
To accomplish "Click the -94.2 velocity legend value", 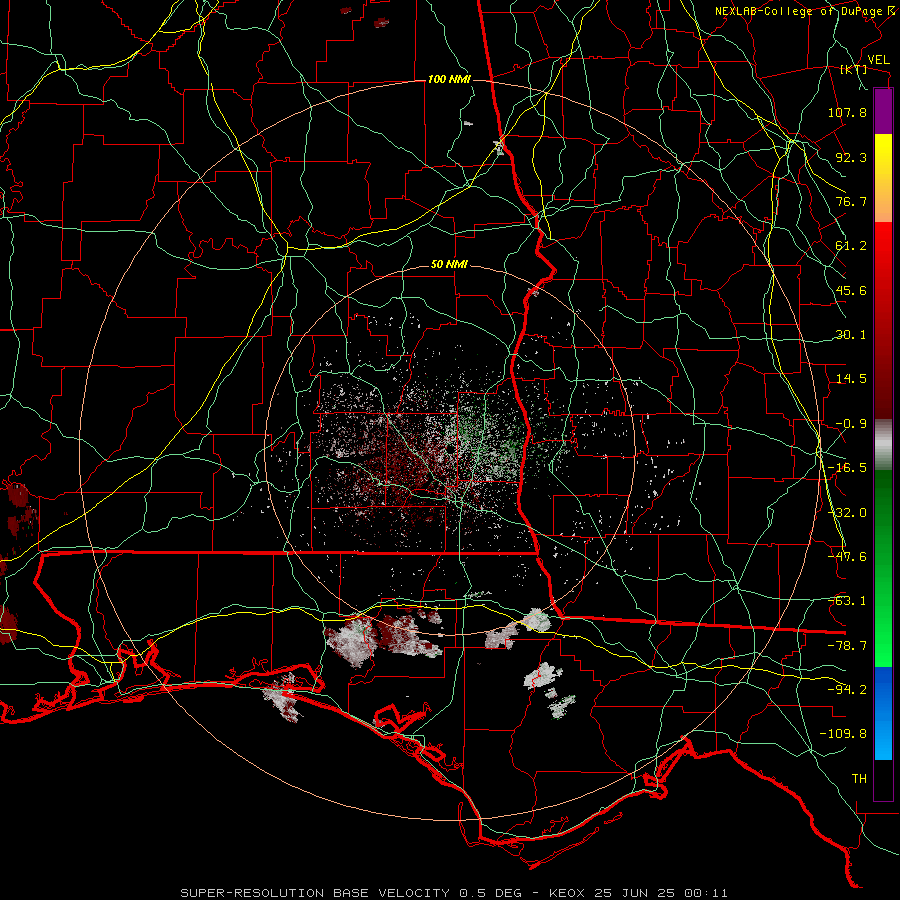I will (x=847, y=689).
